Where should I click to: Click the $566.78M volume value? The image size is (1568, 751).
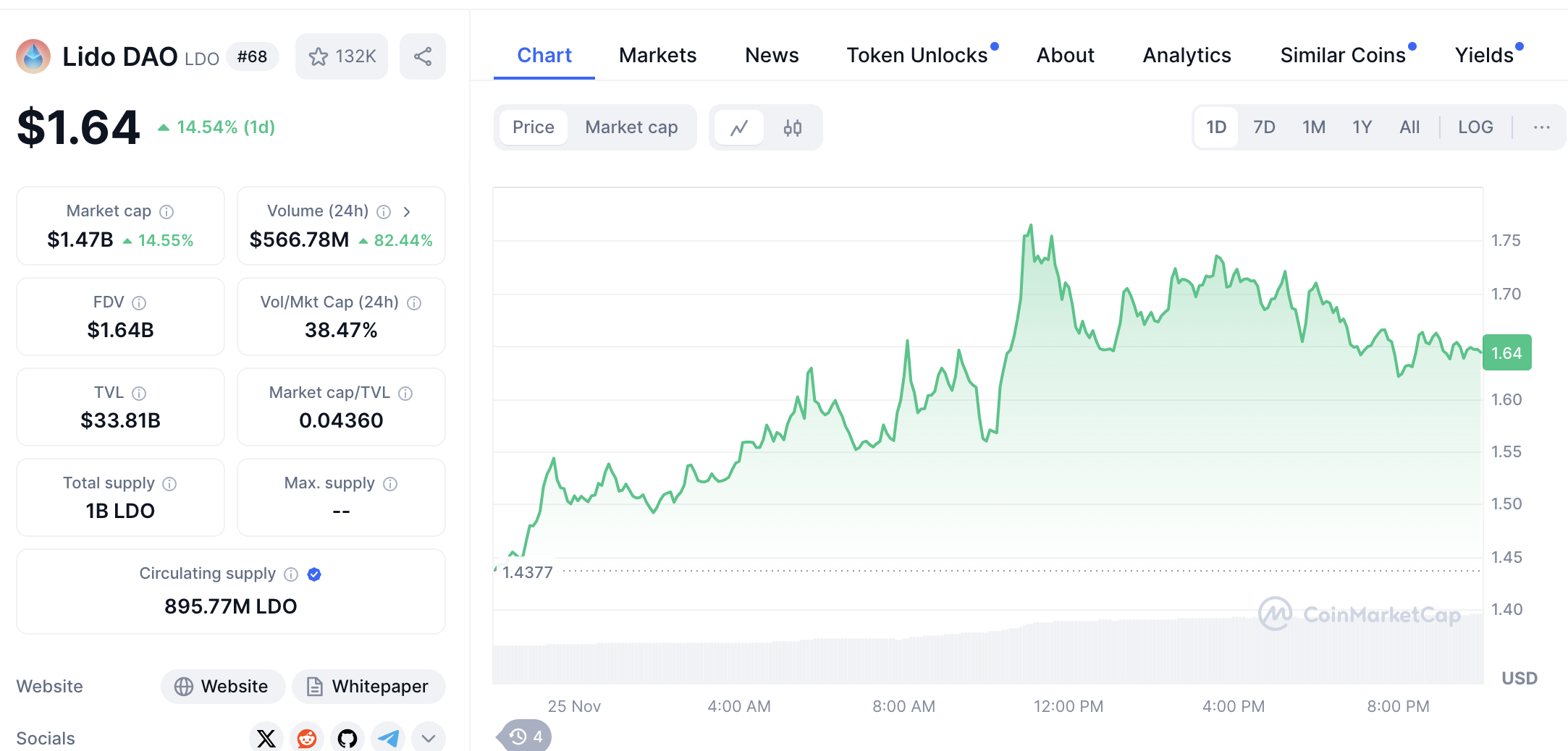point(299,239)
